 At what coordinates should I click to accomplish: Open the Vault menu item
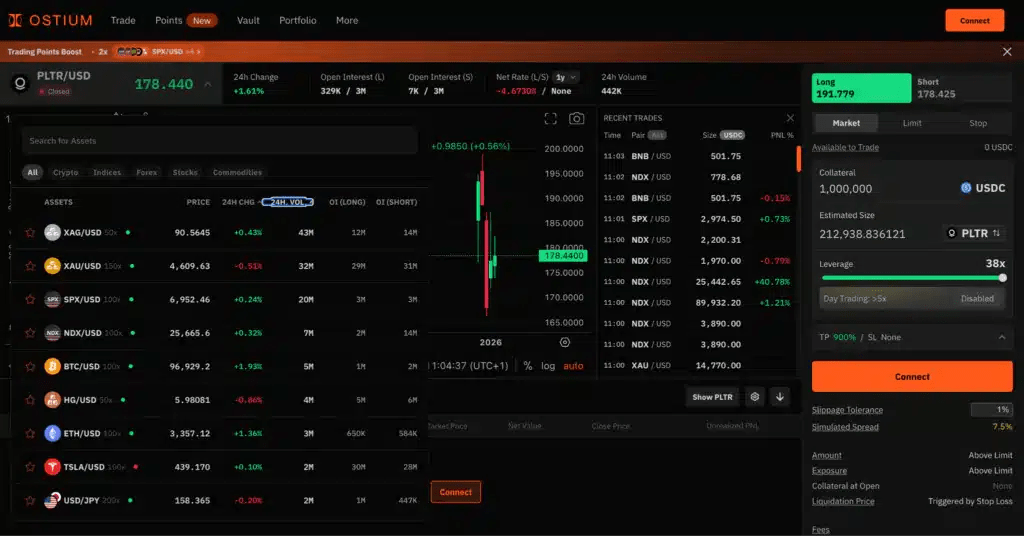248,20
